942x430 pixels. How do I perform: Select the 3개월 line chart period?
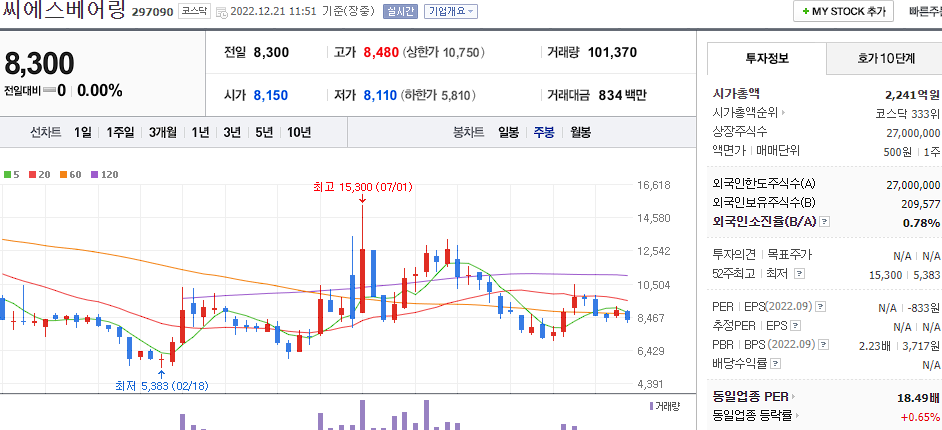[x=163, y=133]
